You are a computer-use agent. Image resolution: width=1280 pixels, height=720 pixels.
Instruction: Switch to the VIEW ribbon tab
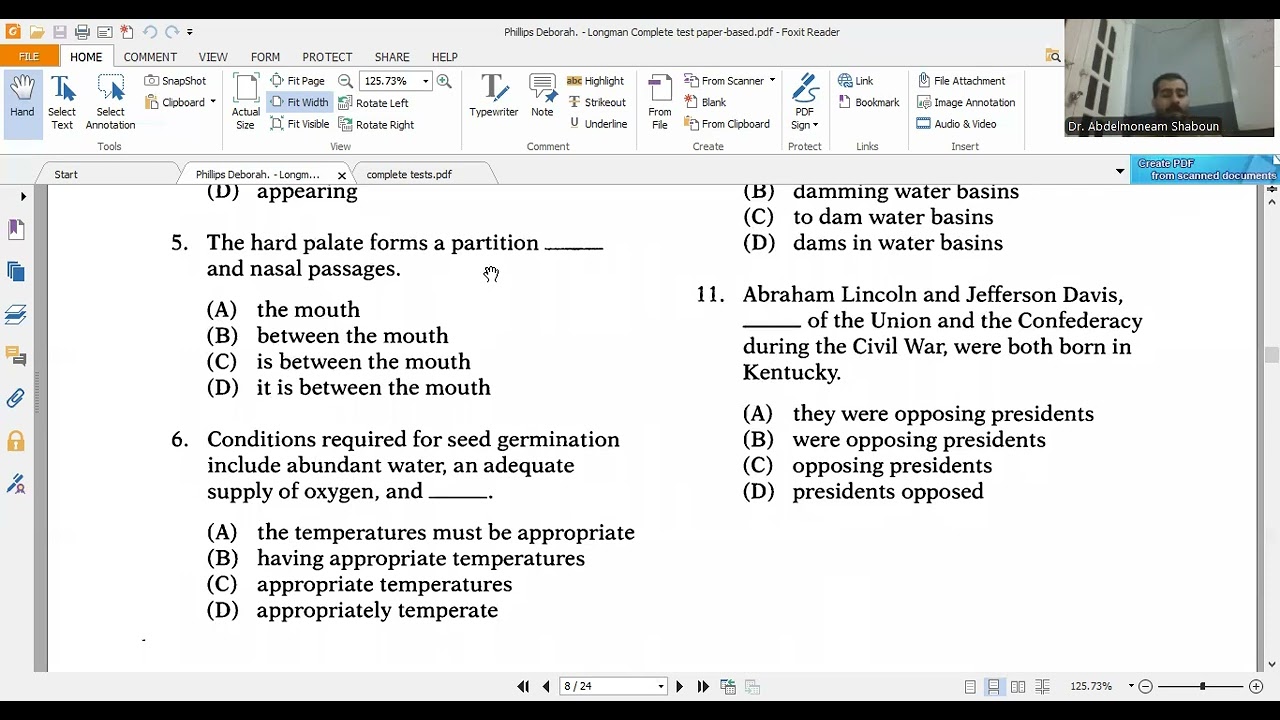coord(213,57)
